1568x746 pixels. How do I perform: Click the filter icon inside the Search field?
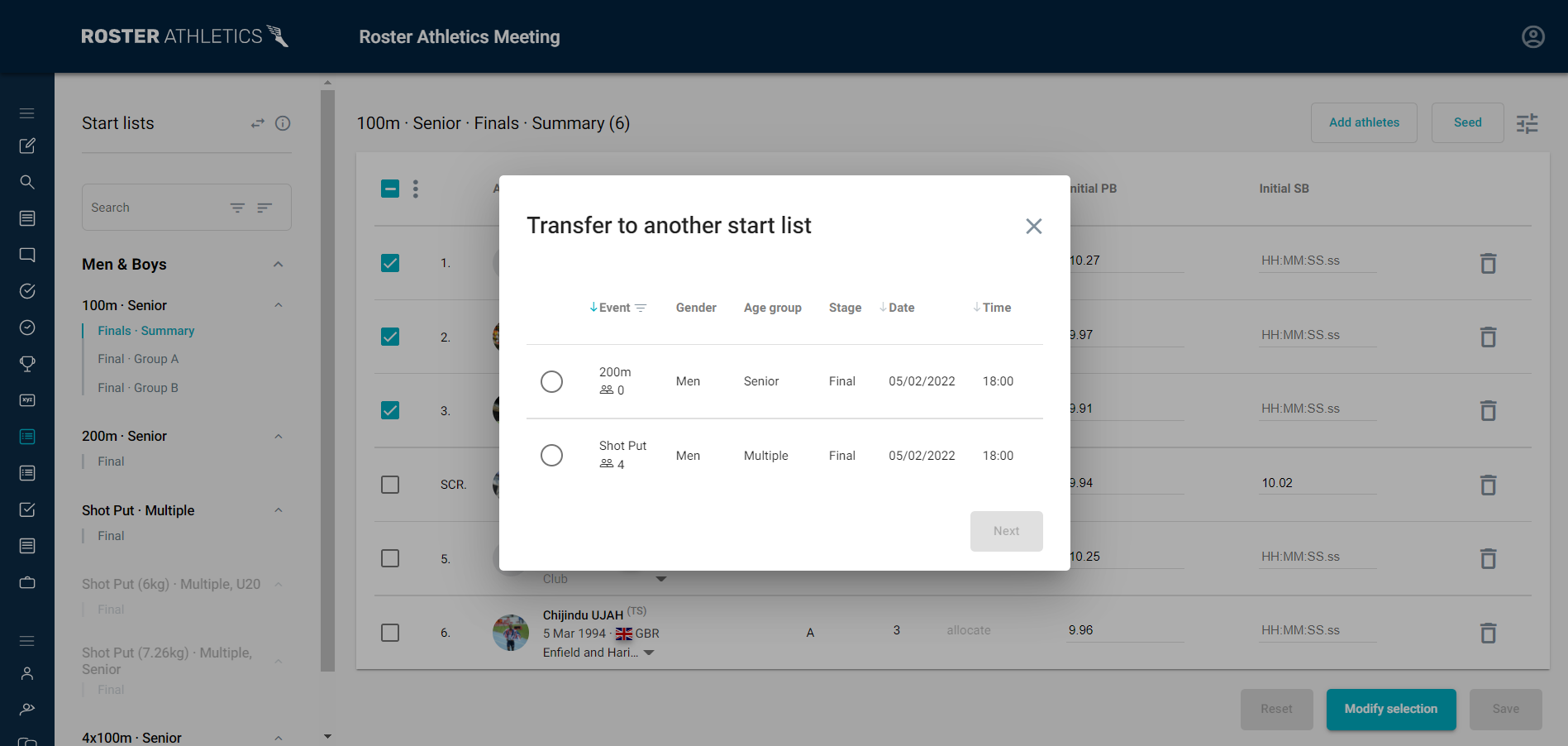[x=237, y=208]
